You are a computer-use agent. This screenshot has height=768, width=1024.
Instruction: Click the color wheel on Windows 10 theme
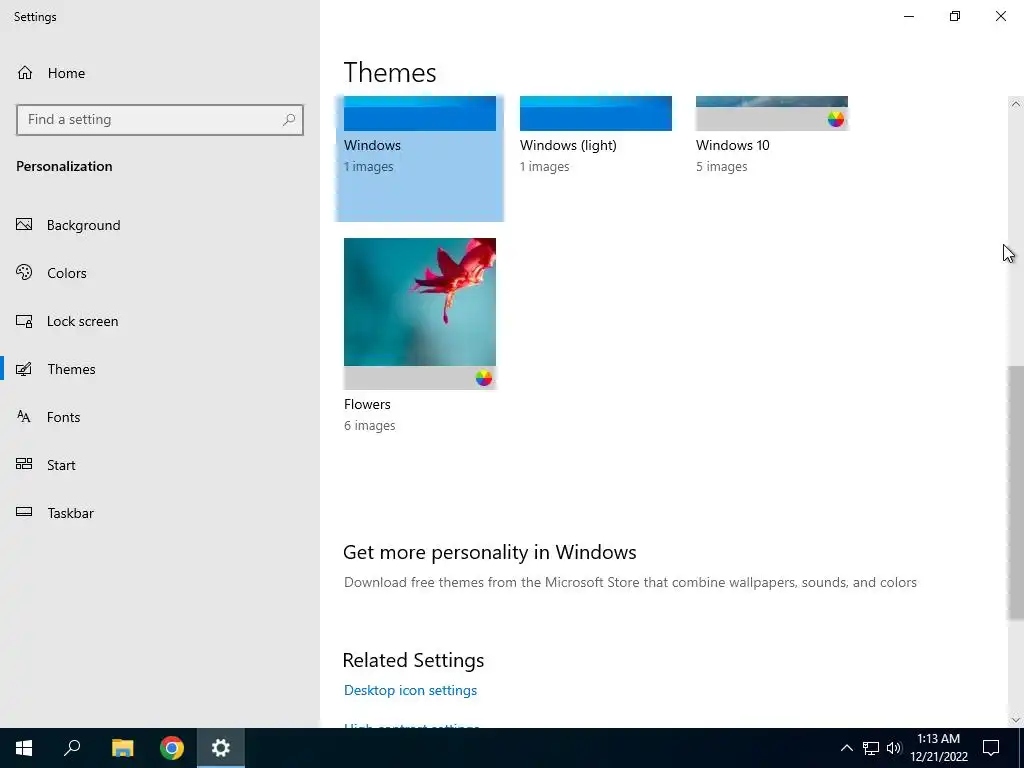(x=836, y=119)
